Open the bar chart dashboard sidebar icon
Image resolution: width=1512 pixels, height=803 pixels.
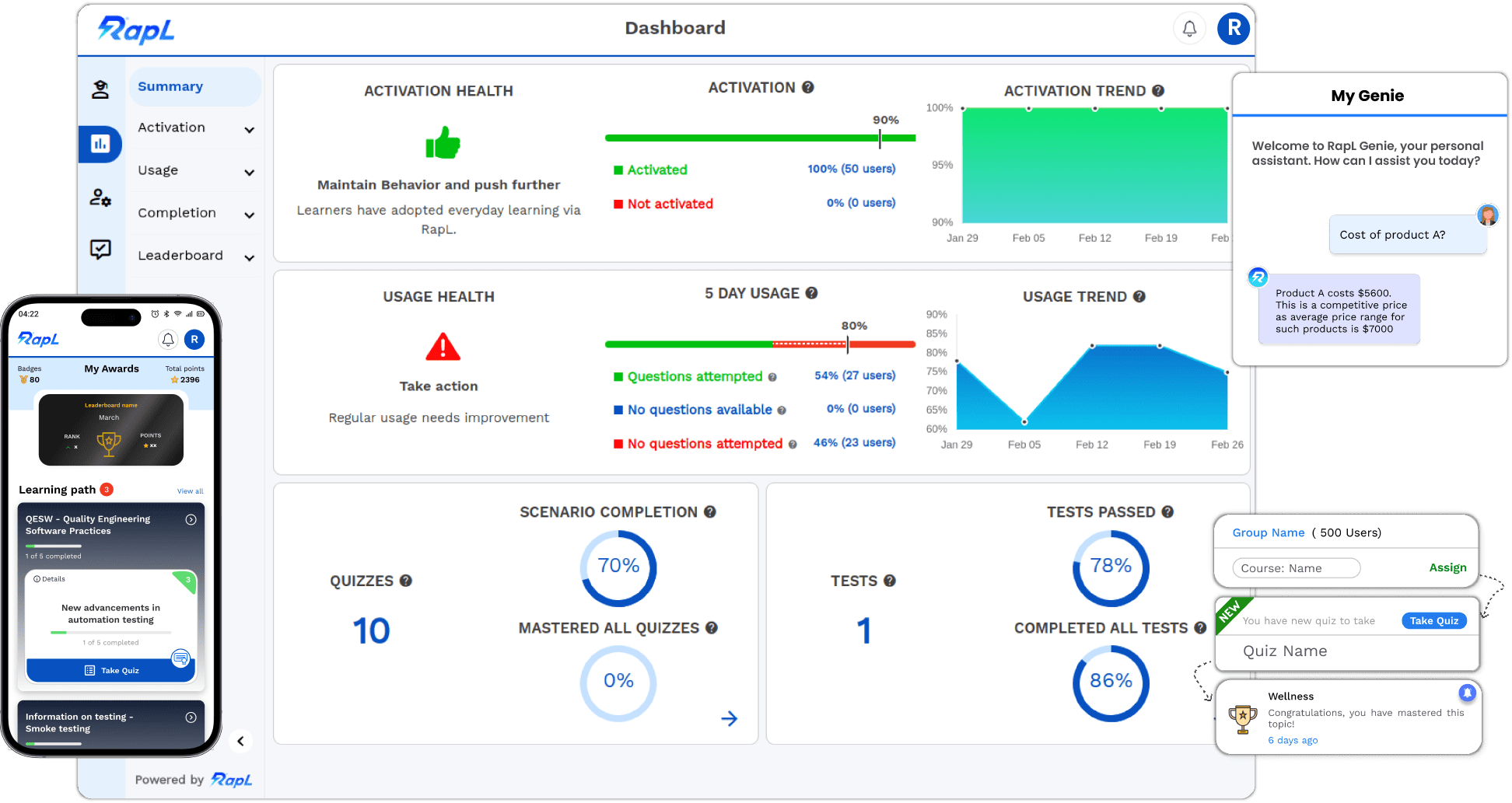coord(100,144)
